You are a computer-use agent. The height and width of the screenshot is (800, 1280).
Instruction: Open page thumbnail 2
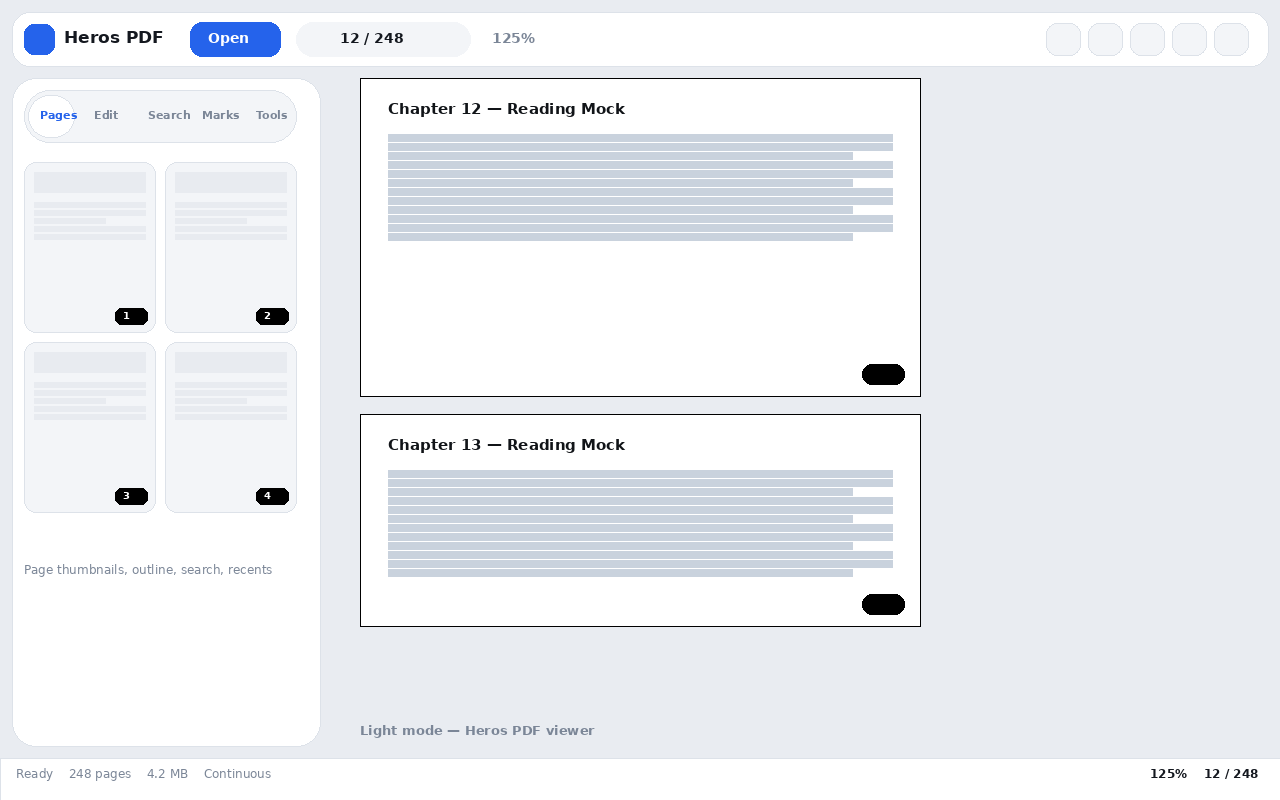[x=231, y=247]
